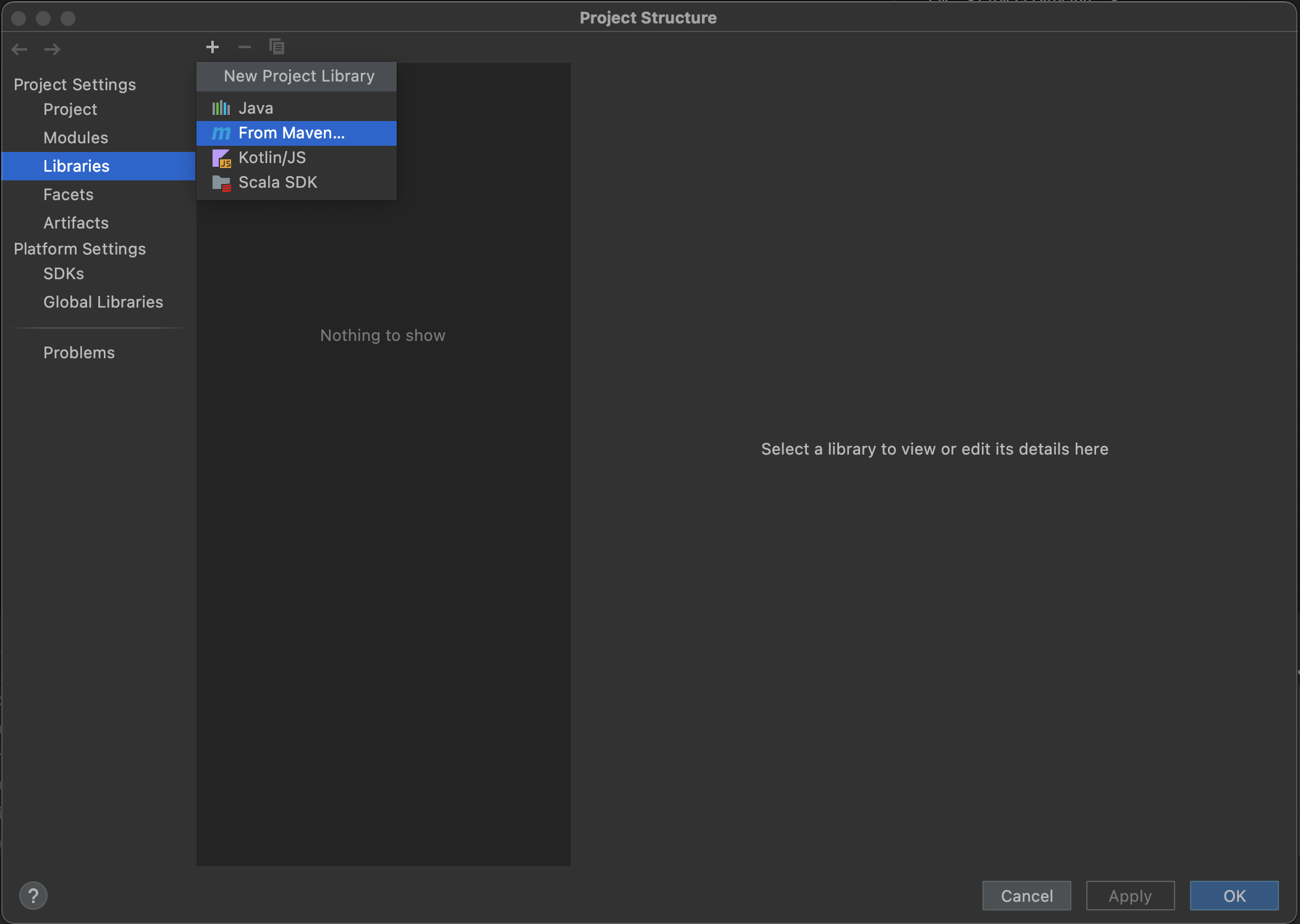Image resolution: width=1300 pixels, height=924 pixels.
Task: View the Problems section
Action: coord(78,353)
